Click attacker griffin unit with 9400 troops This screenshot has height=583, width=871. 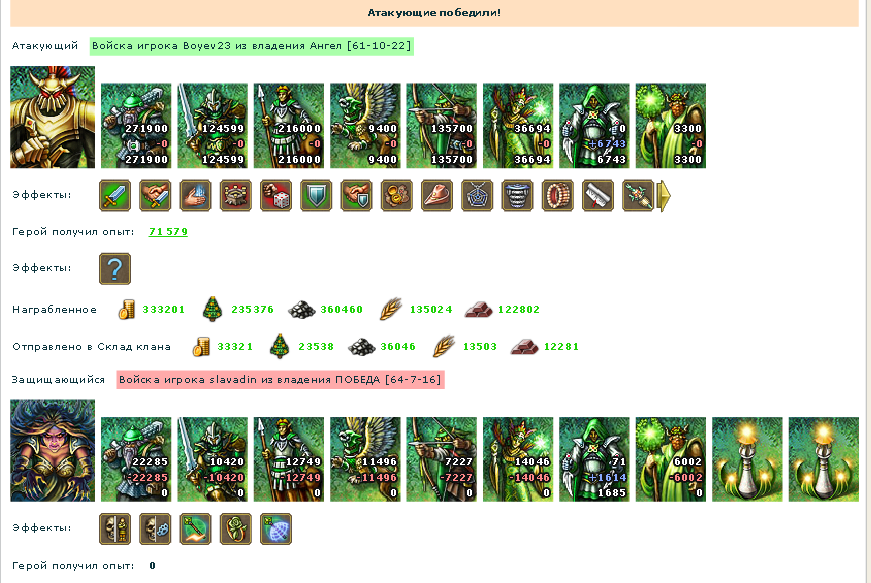pyautogui.click(x=365, y=126)
